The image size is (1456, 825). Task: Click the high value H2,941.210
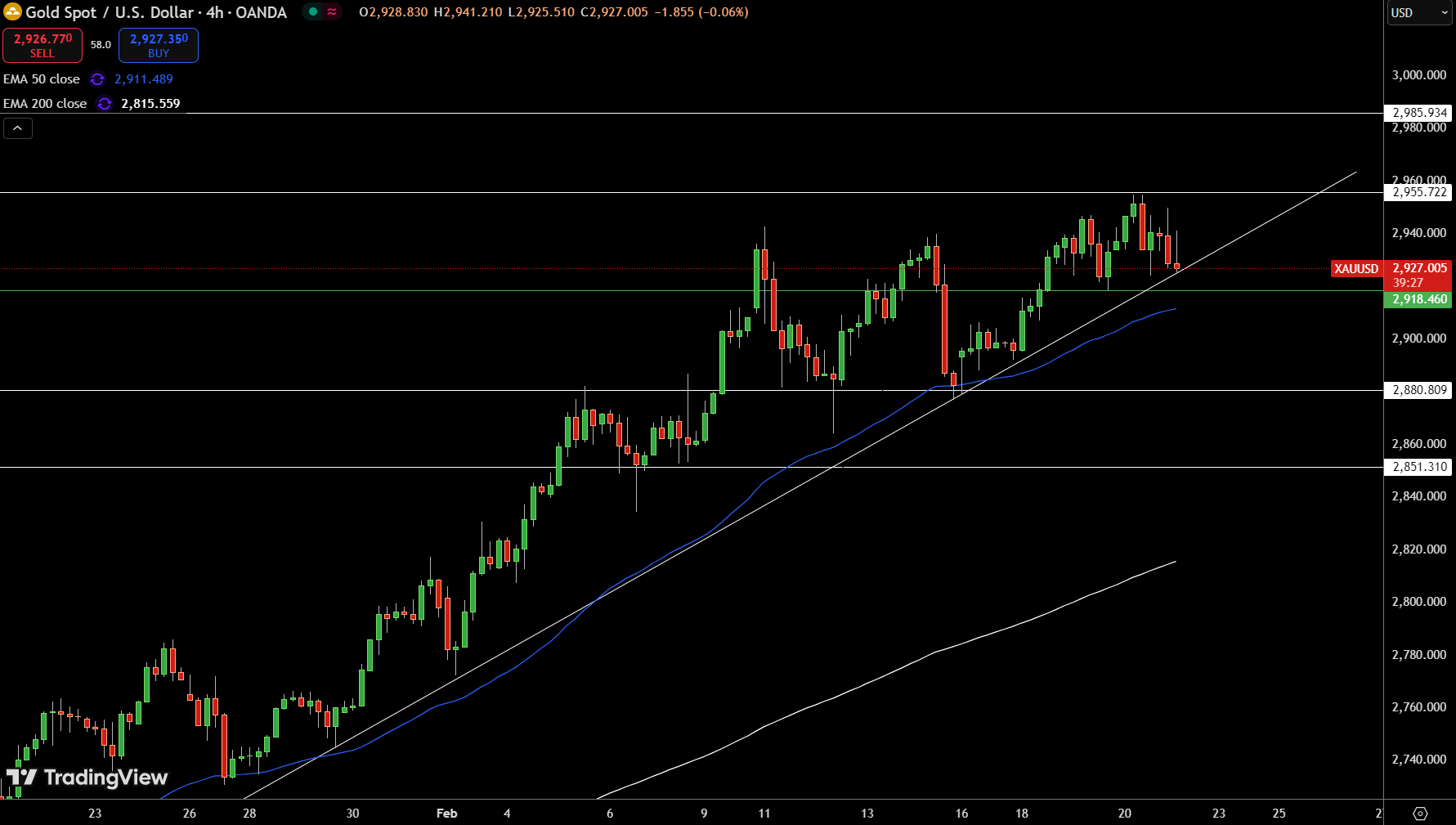[x=468, y=12]
